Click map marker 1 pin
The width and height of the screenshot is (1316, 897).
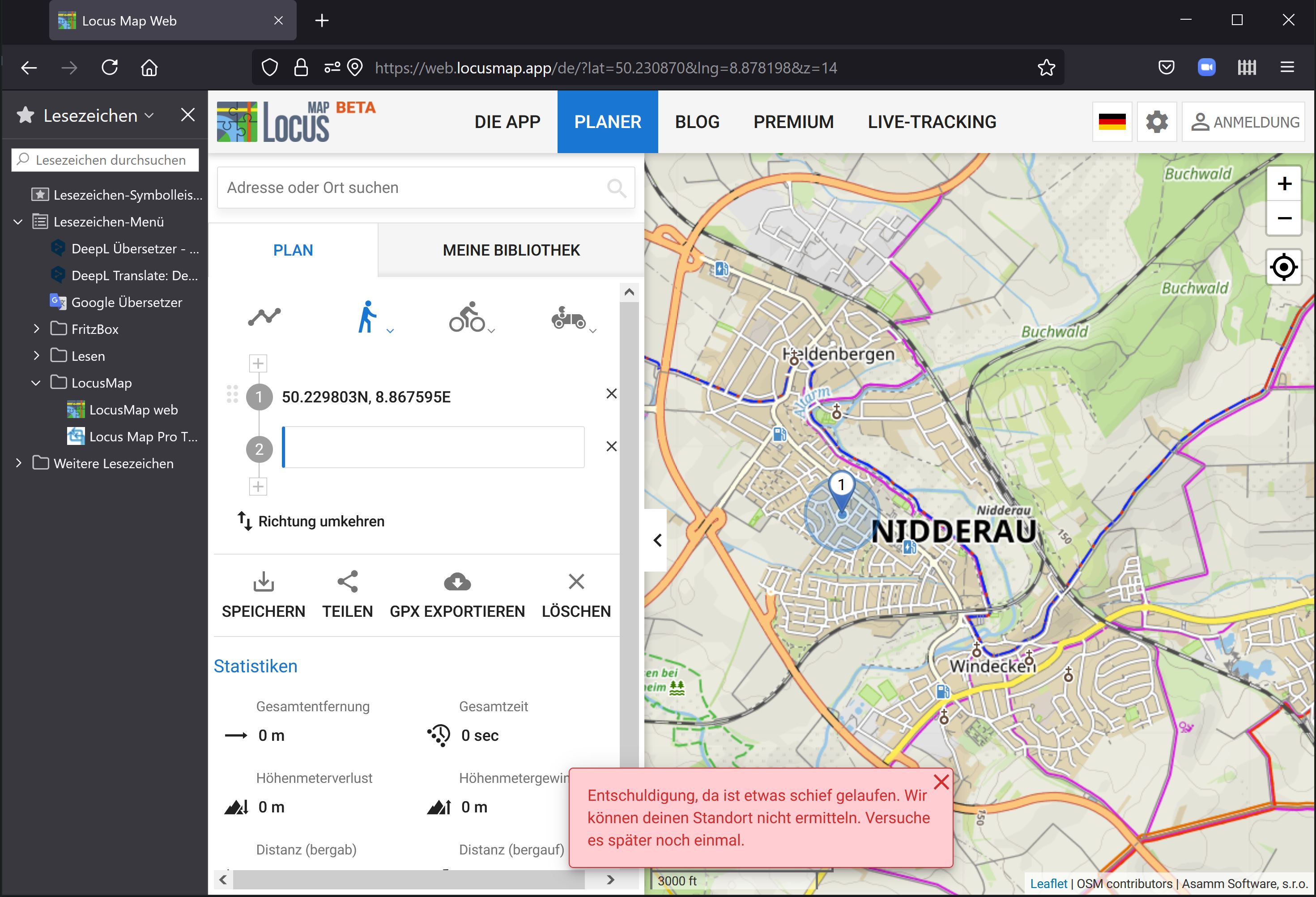point(842,493)
